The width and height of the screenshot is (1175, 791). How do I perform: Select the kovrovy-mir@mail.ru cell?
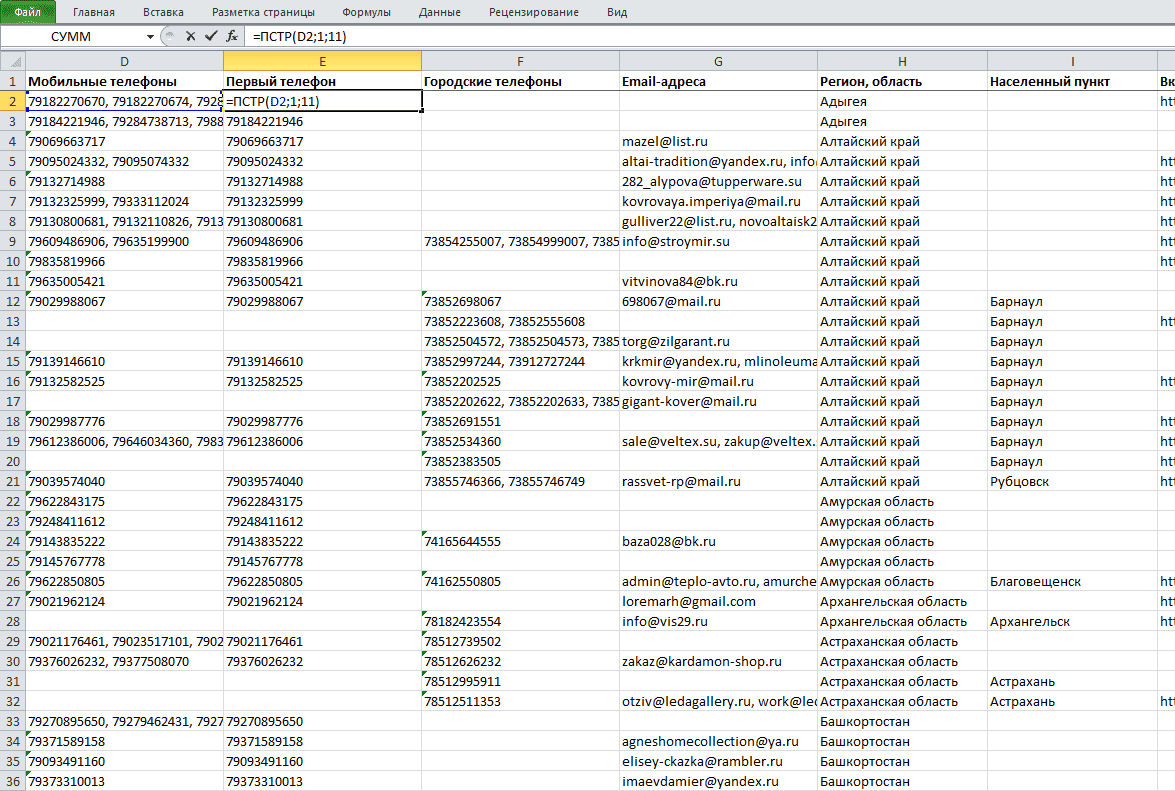pos(718,381)
